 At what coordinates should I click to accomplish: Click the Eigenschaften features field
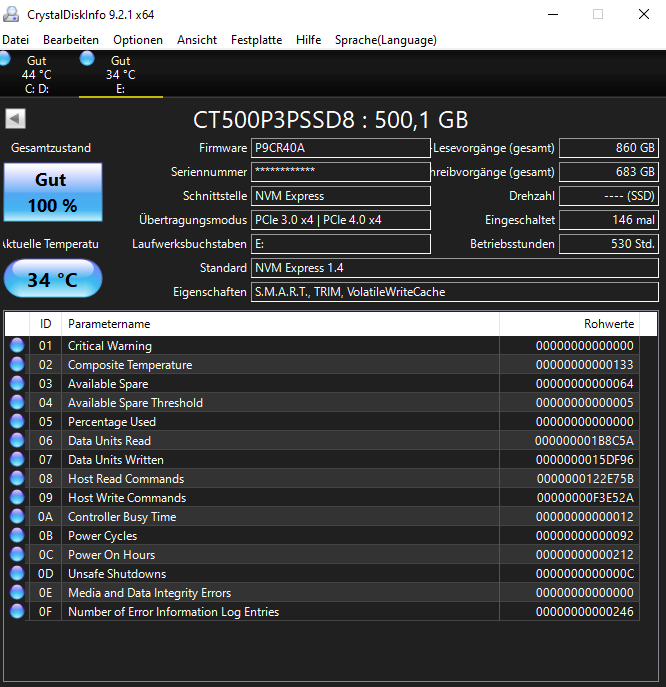454,292
